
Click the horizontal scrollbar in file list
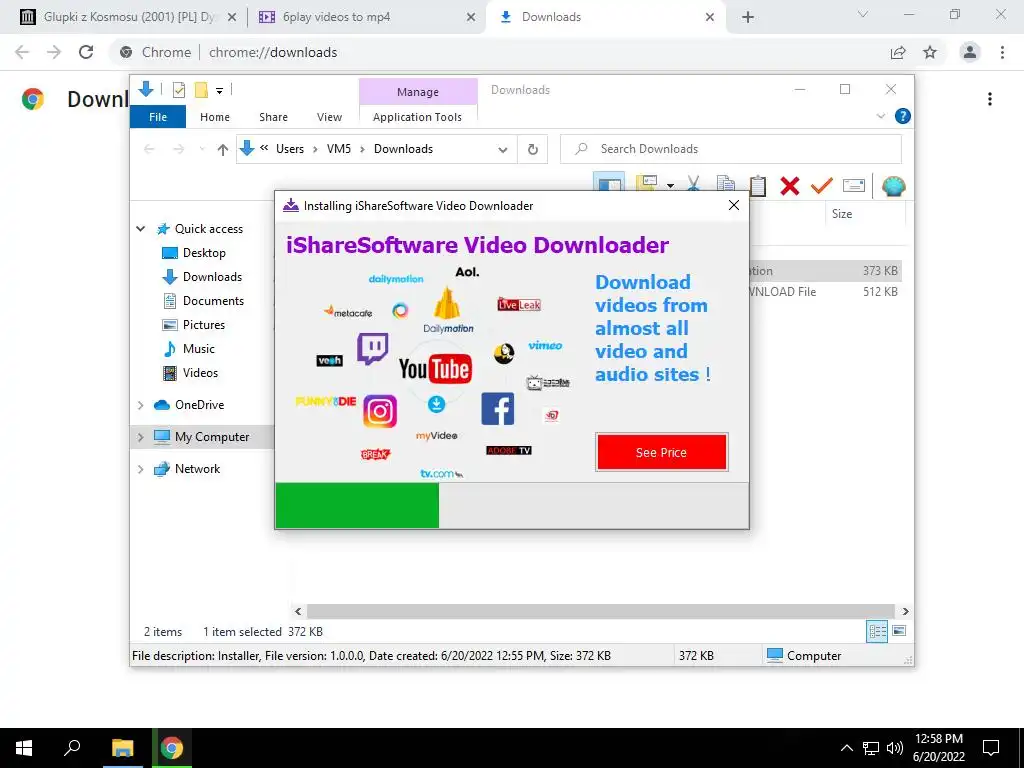600,611
